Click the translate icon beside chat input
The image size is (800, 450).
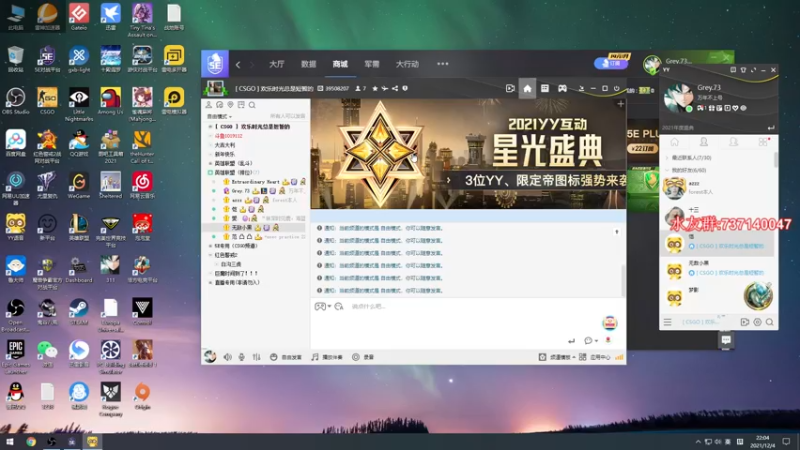click(x=339, y=306)
